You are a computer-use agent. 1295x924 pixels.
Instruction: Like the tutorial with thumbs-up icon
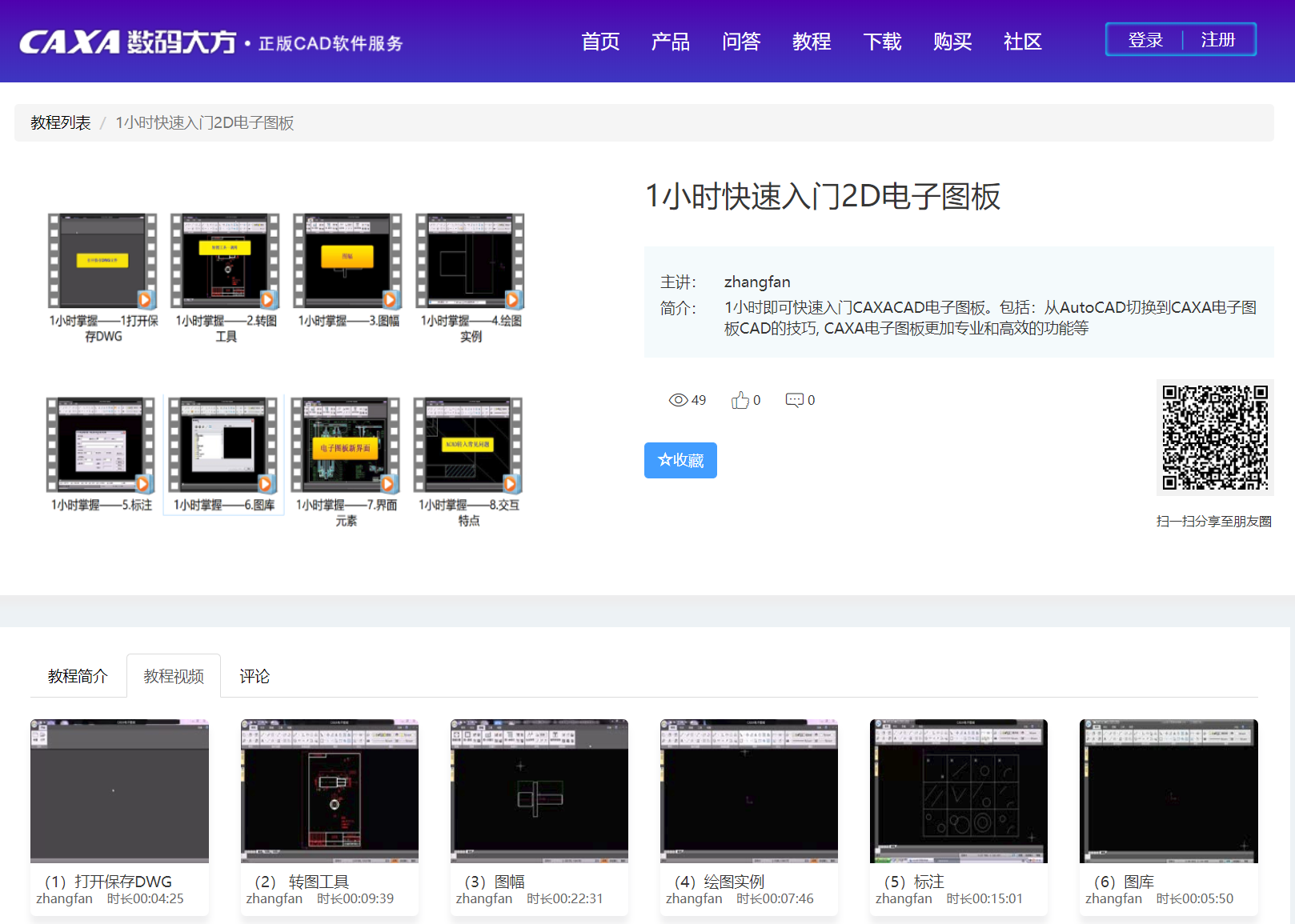tap(740, 400)
